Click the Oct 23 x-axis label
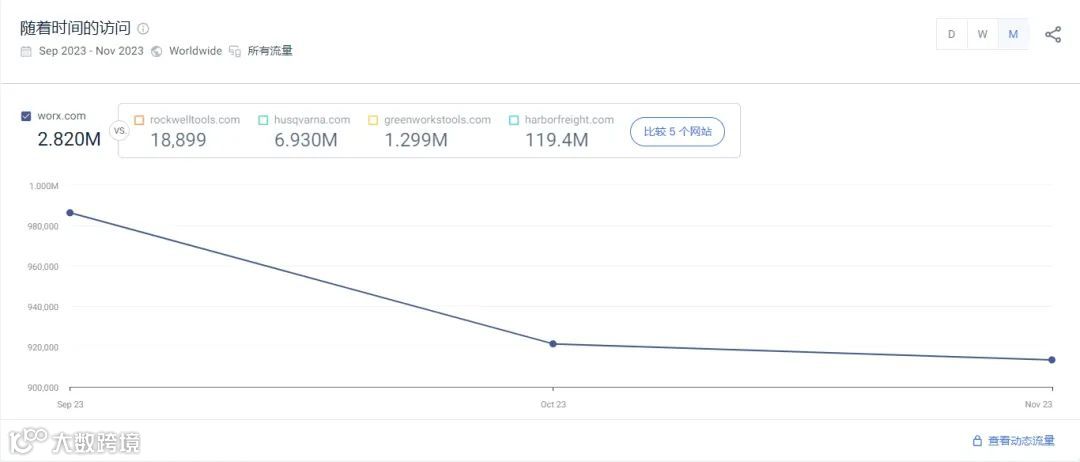 click(552, 405)
